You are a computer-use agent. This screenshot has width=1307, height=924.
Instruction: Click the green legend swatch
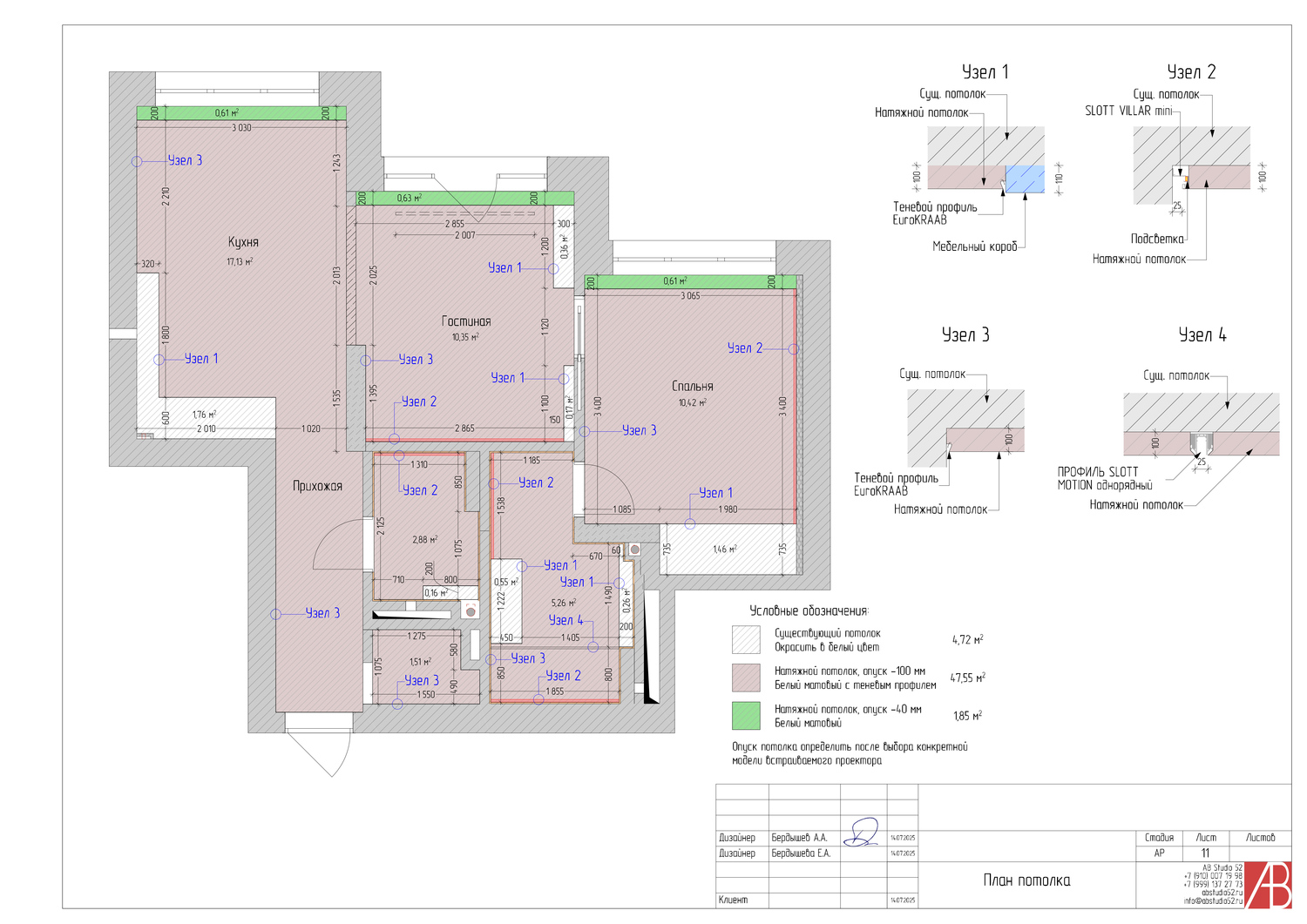[746, 715]
